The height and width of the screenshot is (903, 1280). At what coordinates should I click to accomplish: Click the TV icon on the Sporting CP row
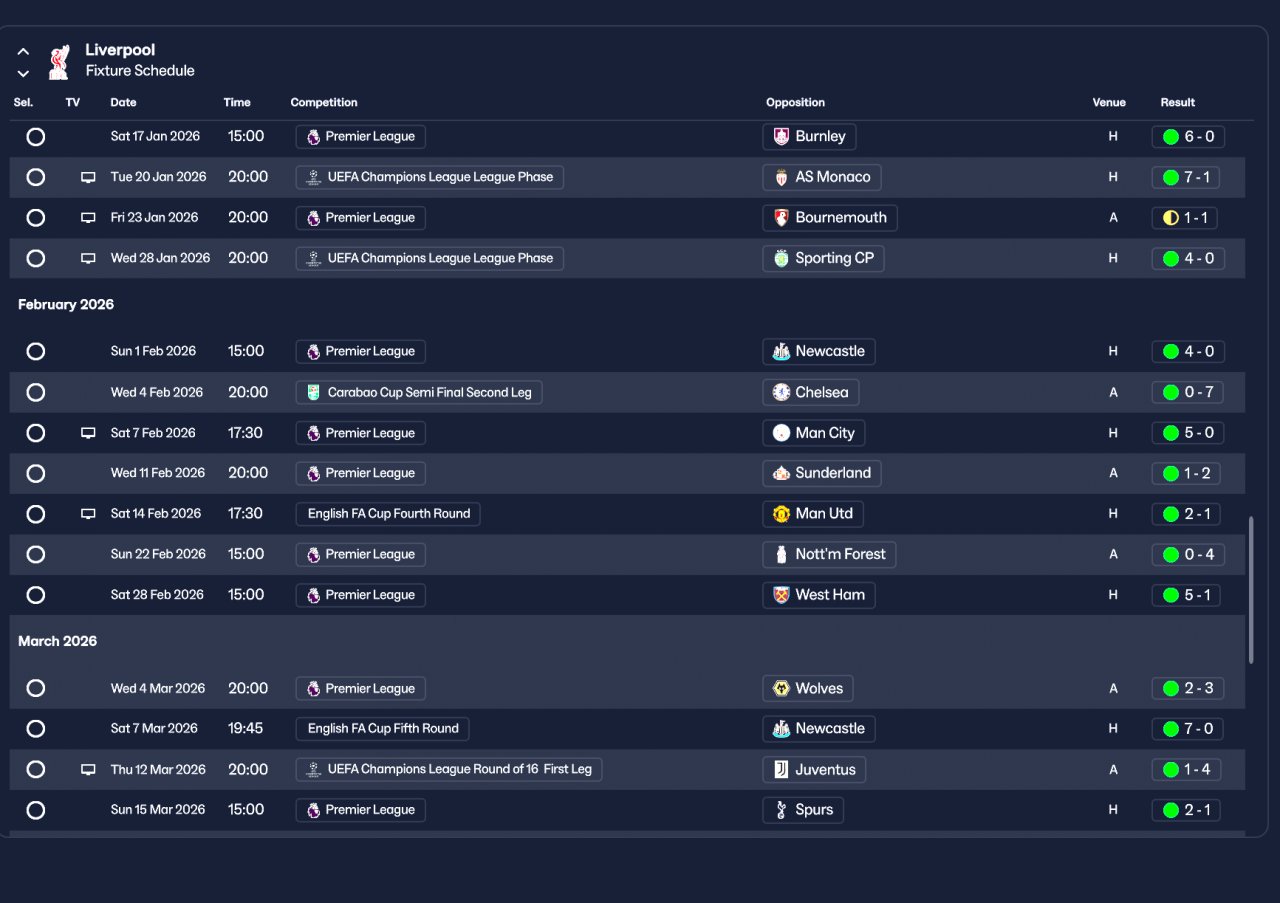pyautogui.click(x=88, y=258)
